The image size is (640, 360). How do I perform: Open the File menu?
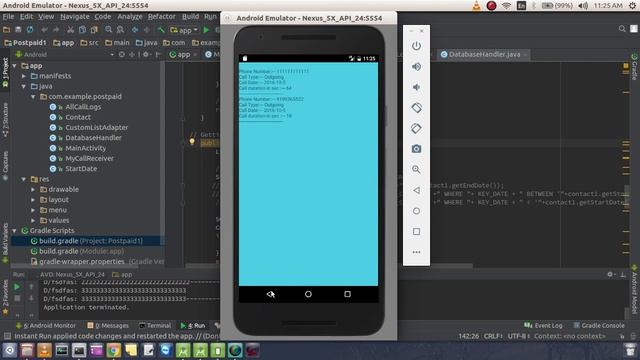coord(8,17)
